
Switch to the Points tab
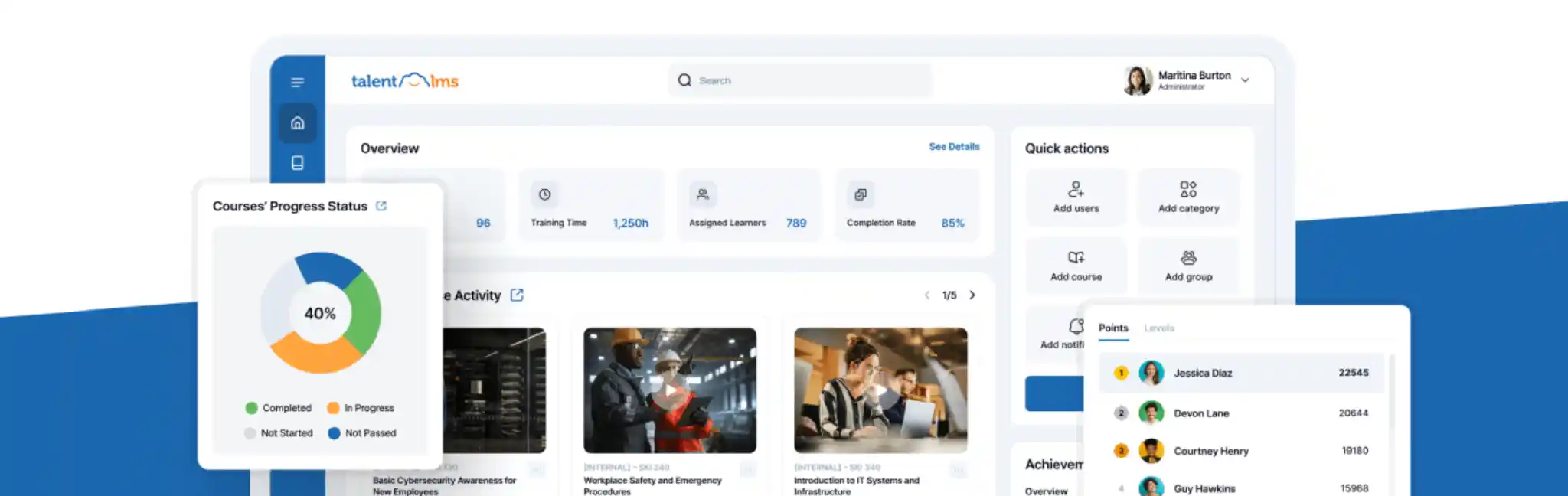click(1113, 328)
